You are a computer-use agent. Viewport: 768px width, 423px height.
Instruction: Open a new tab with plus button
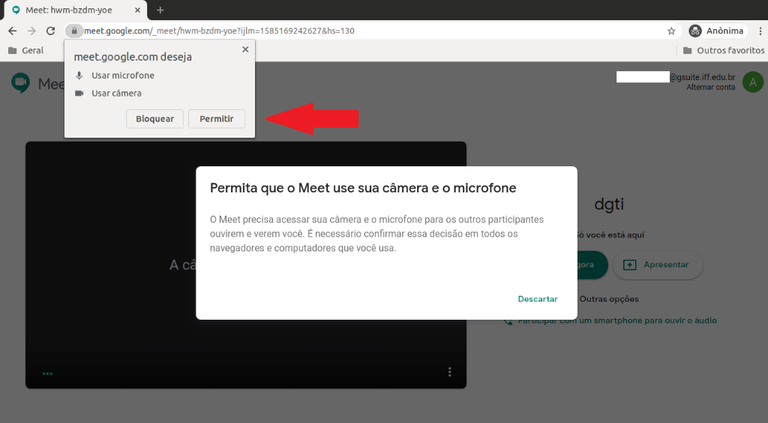click(x=160, y=10)
